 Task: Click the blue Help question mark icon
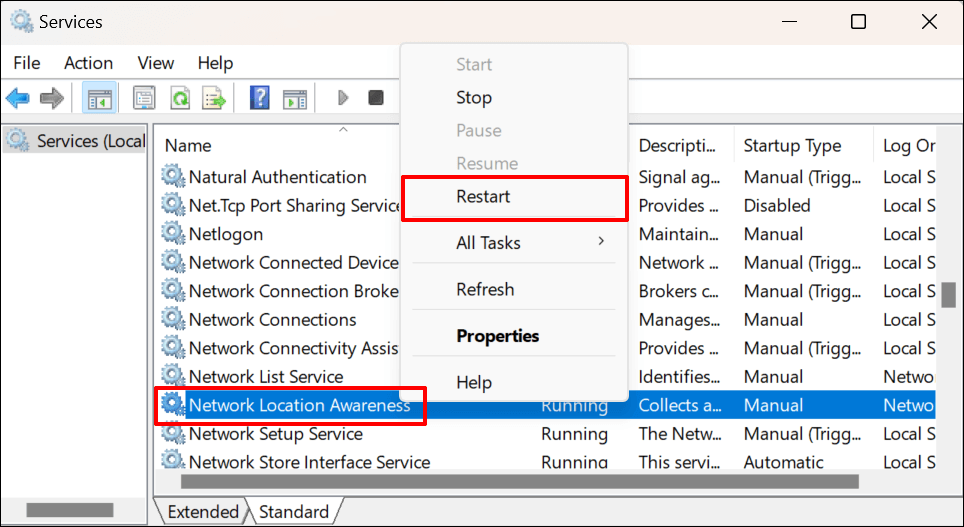point(260,98)
